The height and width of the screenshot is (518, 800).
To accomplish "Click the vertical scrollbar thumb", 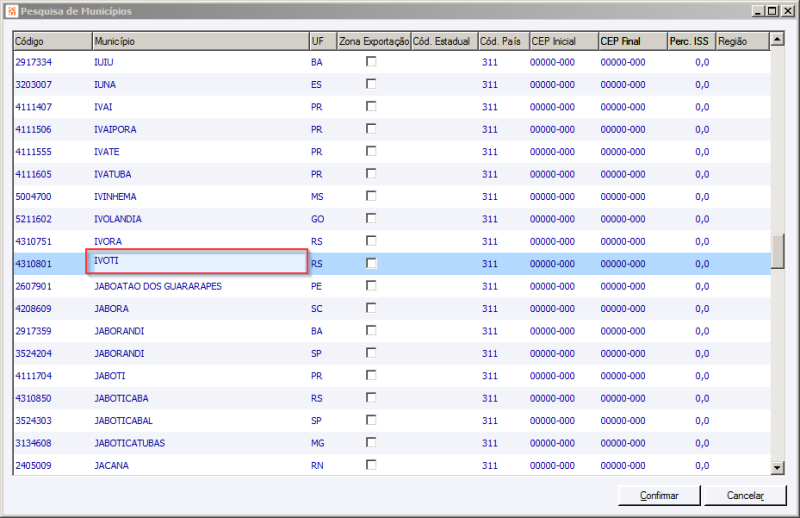I will point(777,251).
